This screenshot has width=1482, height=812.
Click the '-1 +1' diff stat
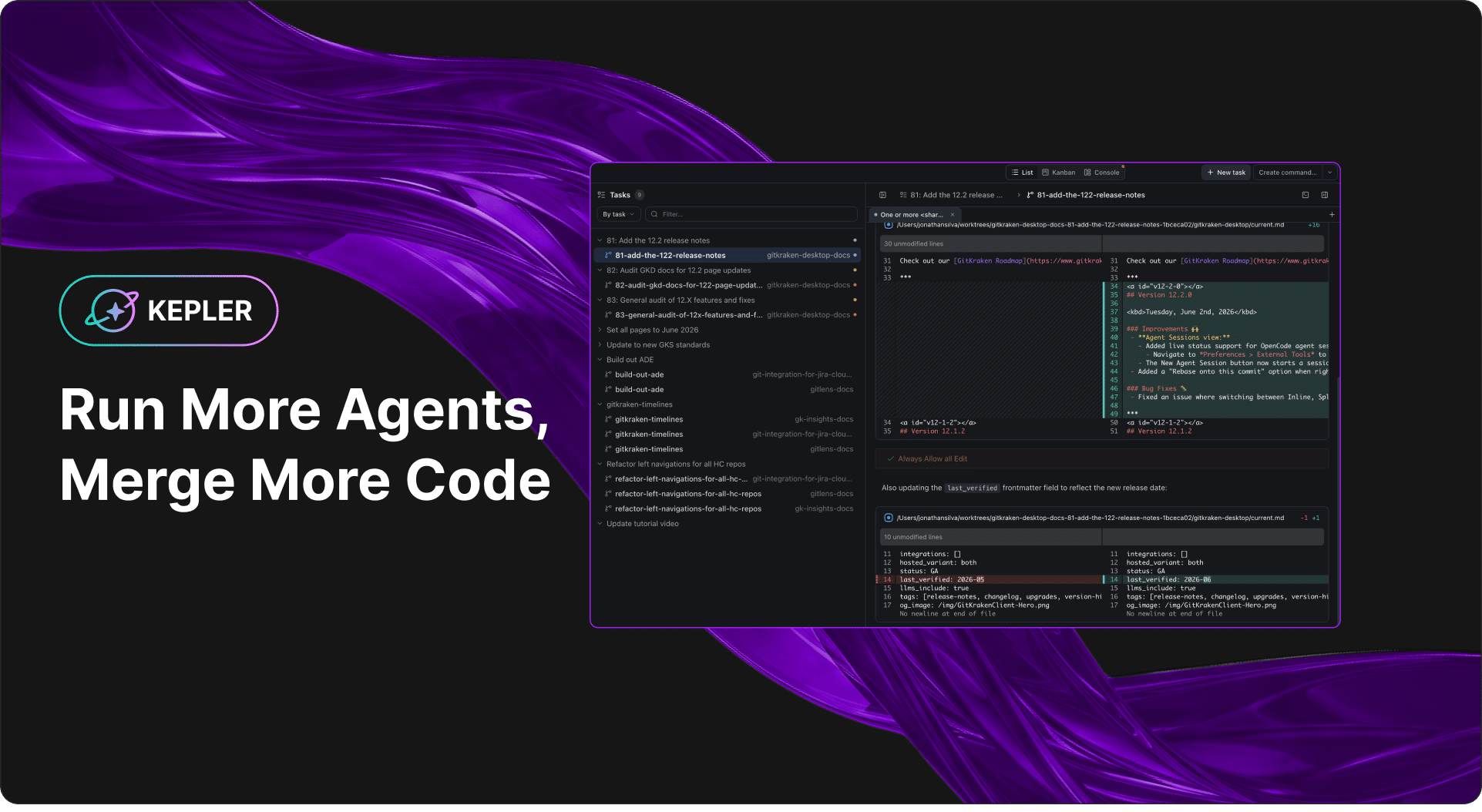click(x=1310, y=518)
